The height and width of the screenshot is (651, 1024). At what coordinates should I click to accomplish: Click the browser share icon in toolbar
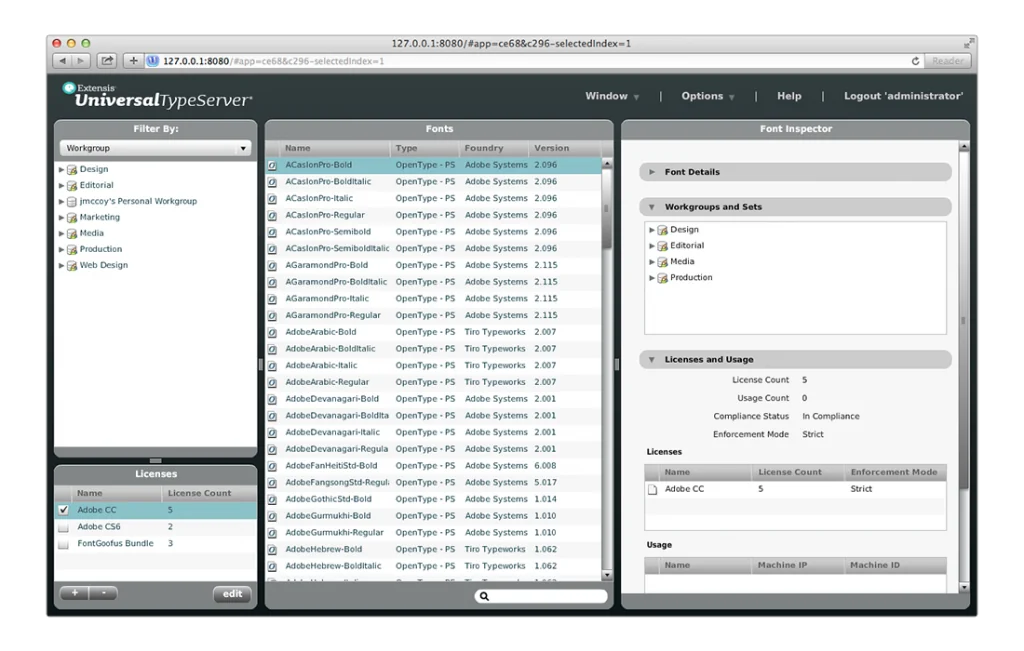pos(107,61)
